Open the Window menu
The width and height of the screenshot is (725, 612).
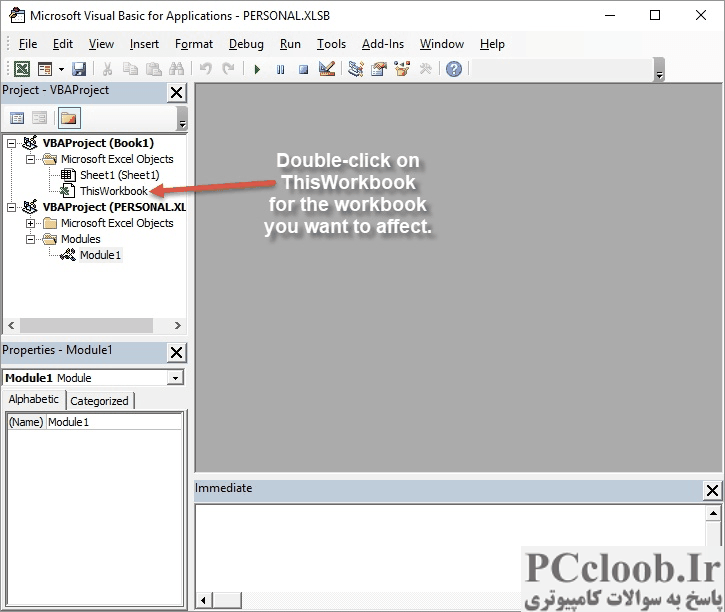(442, 44)
